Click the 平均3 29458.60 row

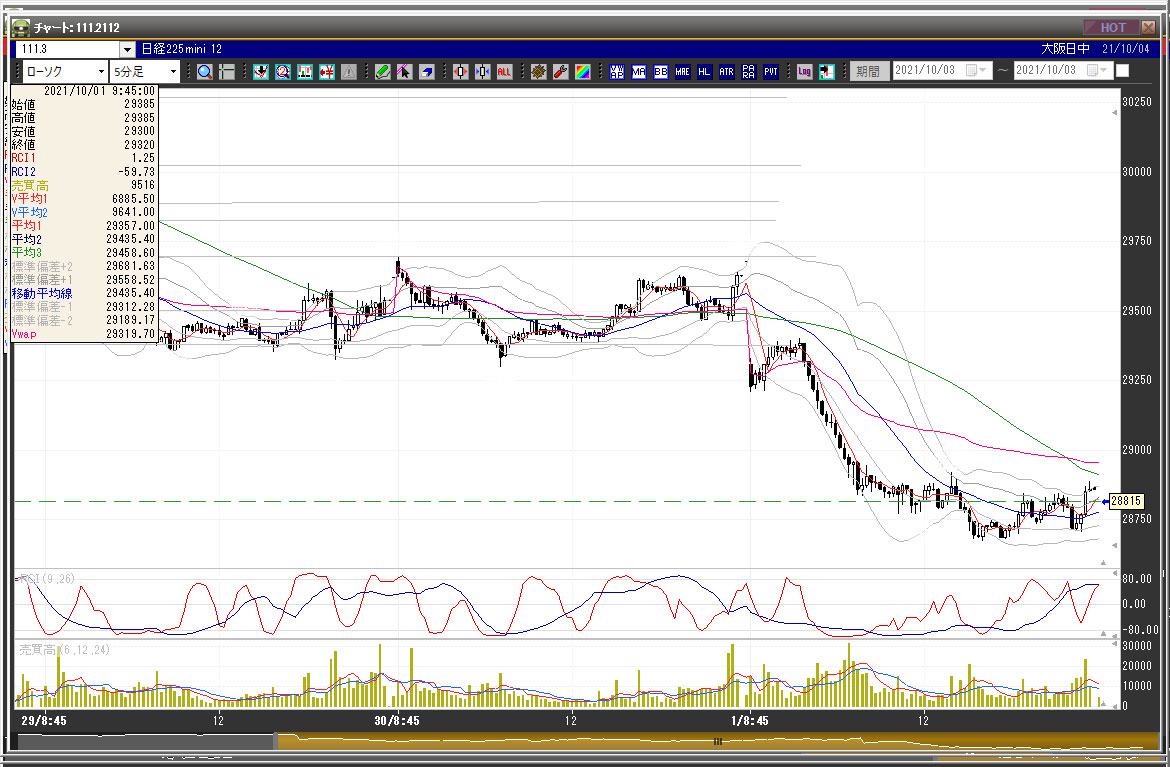[84, 253]
